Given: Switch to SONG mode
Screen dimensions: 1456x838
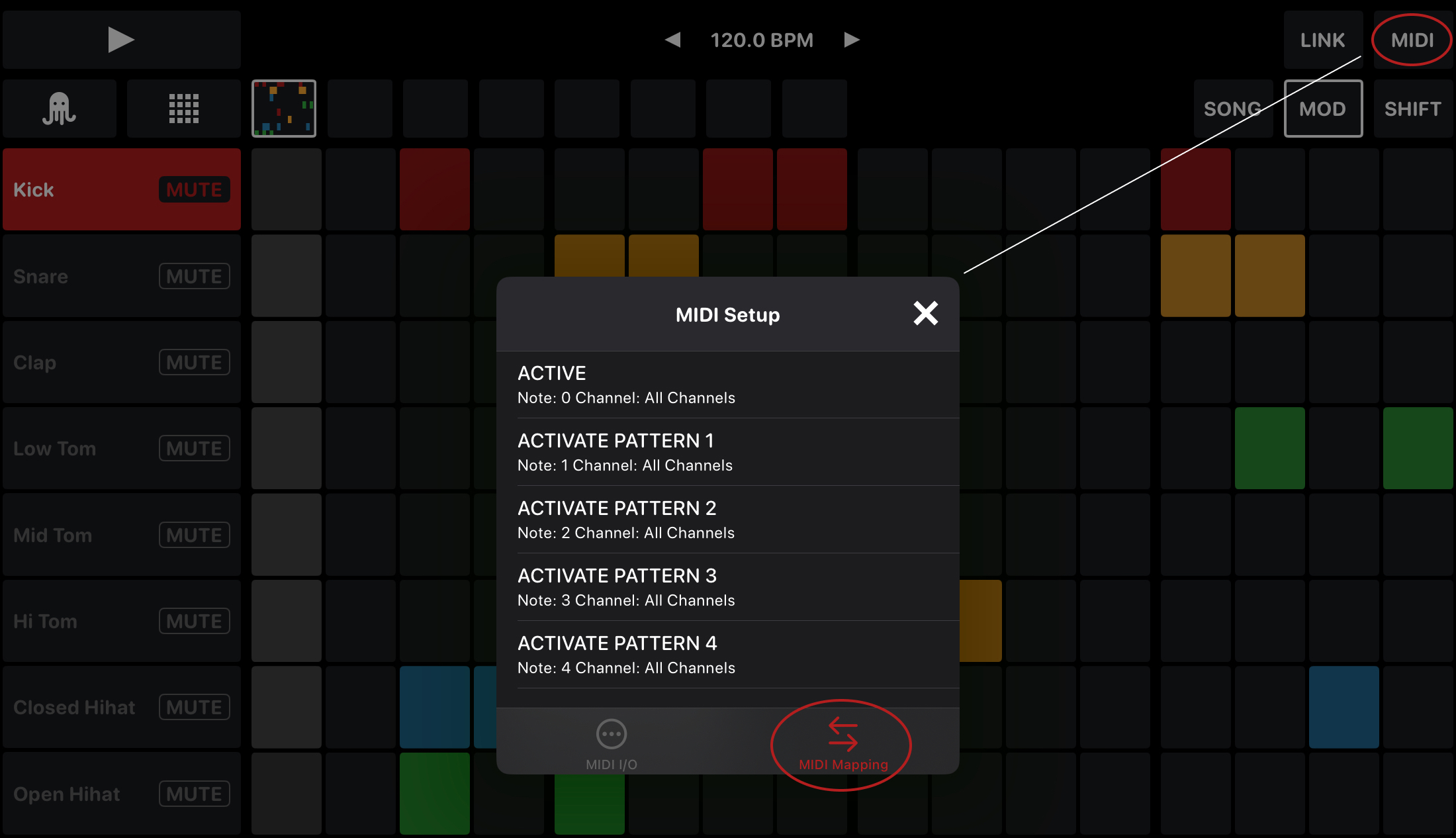Looking at the screenshot, I should click(x=1233, y=108).
